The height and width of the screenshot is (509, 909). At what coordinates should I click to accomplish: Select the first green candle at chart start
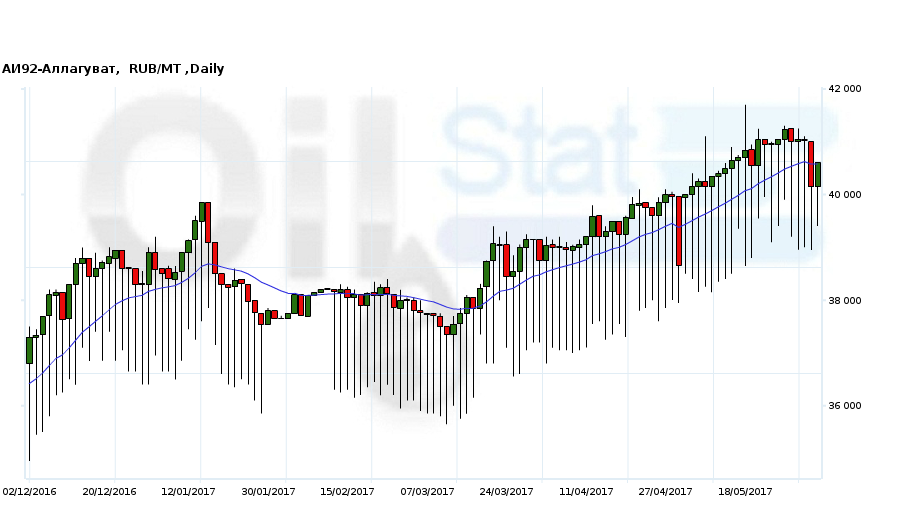29,350
